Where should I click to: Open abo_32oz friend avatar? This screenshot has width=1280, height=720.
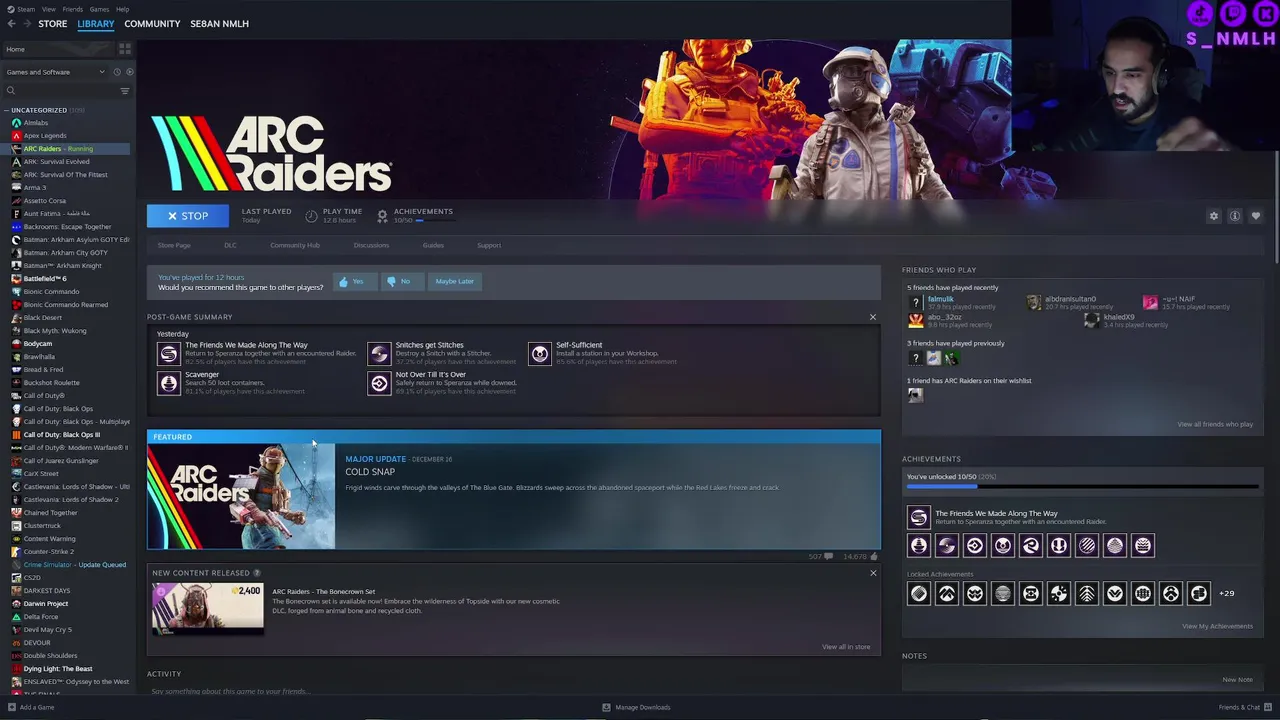[x=915, y=320]
